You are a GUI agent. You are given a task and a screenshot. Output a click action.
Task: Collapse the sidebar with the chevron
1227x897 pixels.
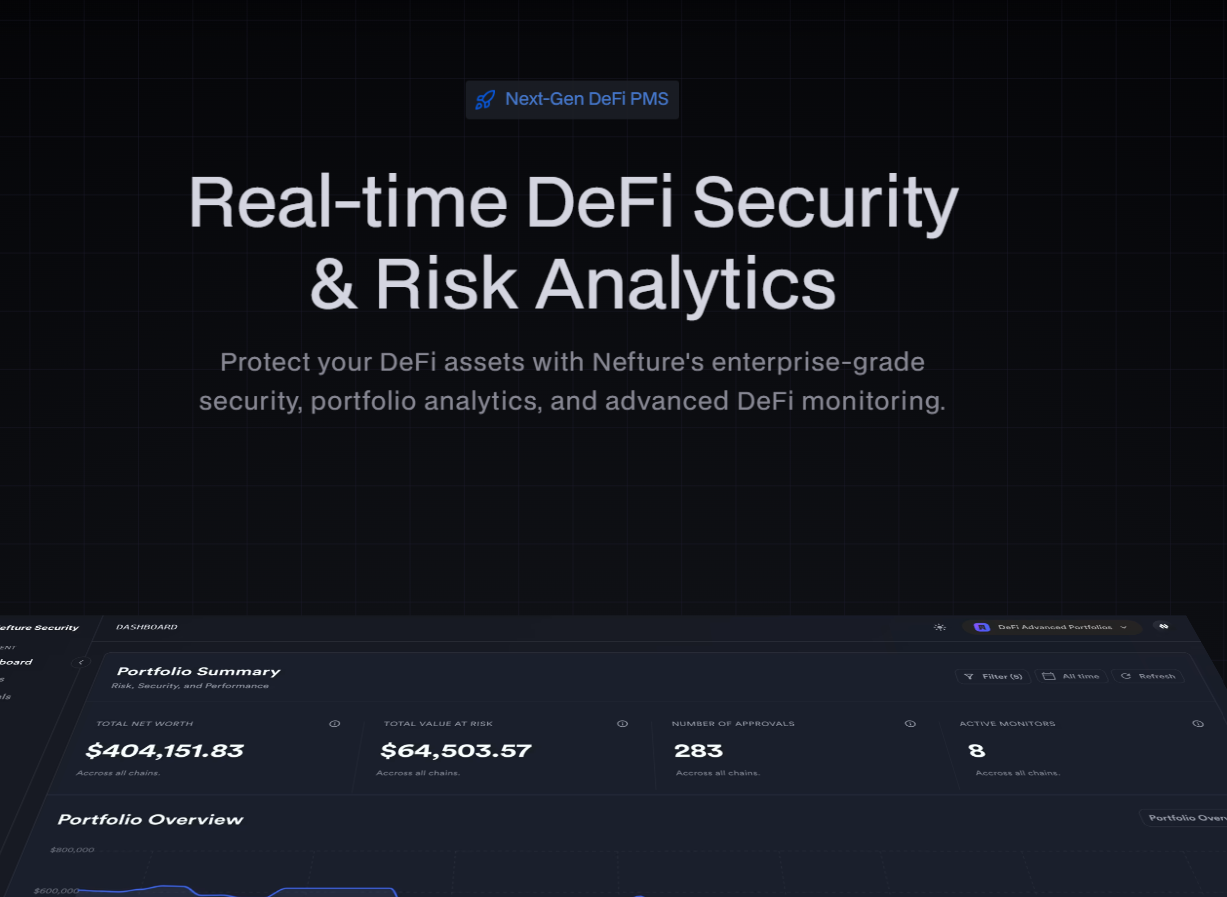tap(82, 662)
